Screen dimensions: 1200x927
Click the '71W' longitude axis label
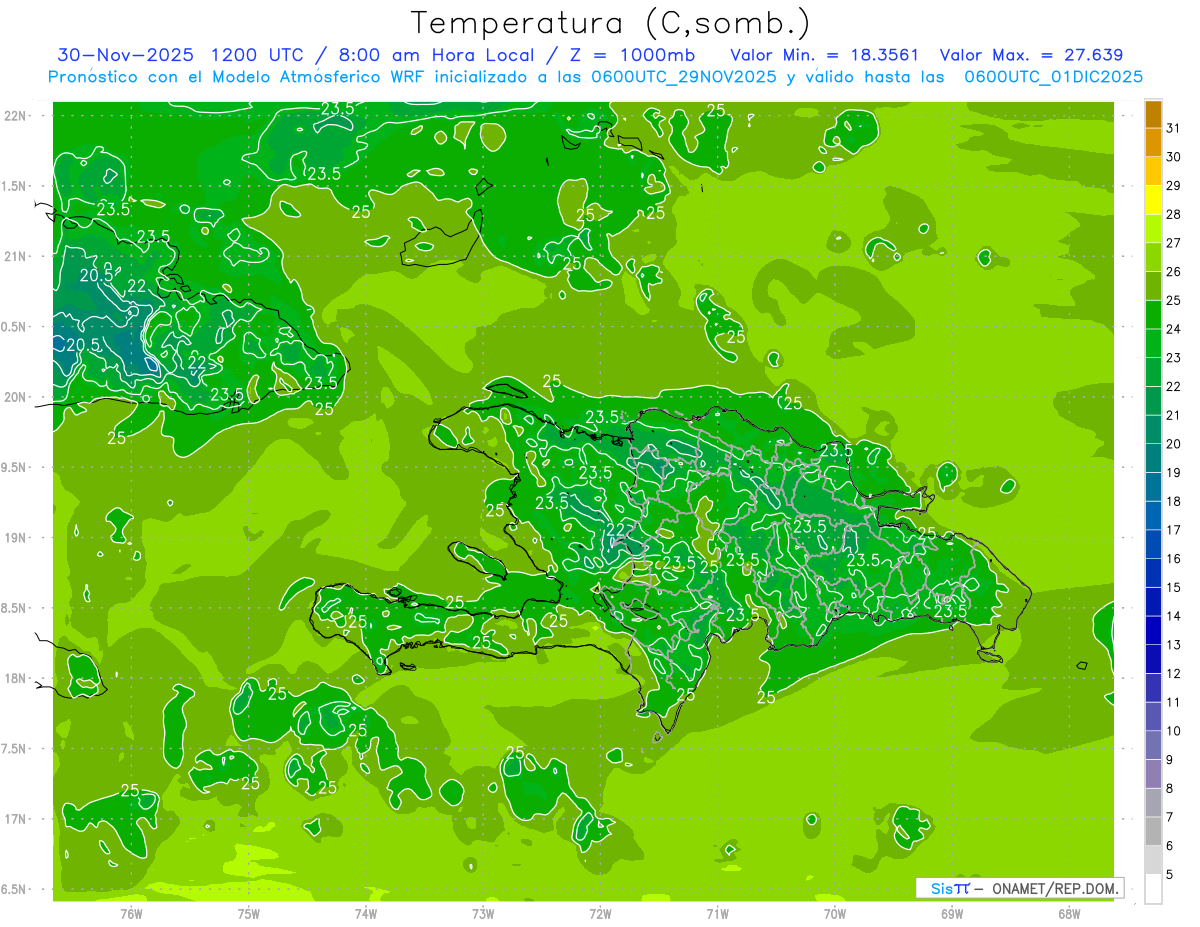coord(717,913)
